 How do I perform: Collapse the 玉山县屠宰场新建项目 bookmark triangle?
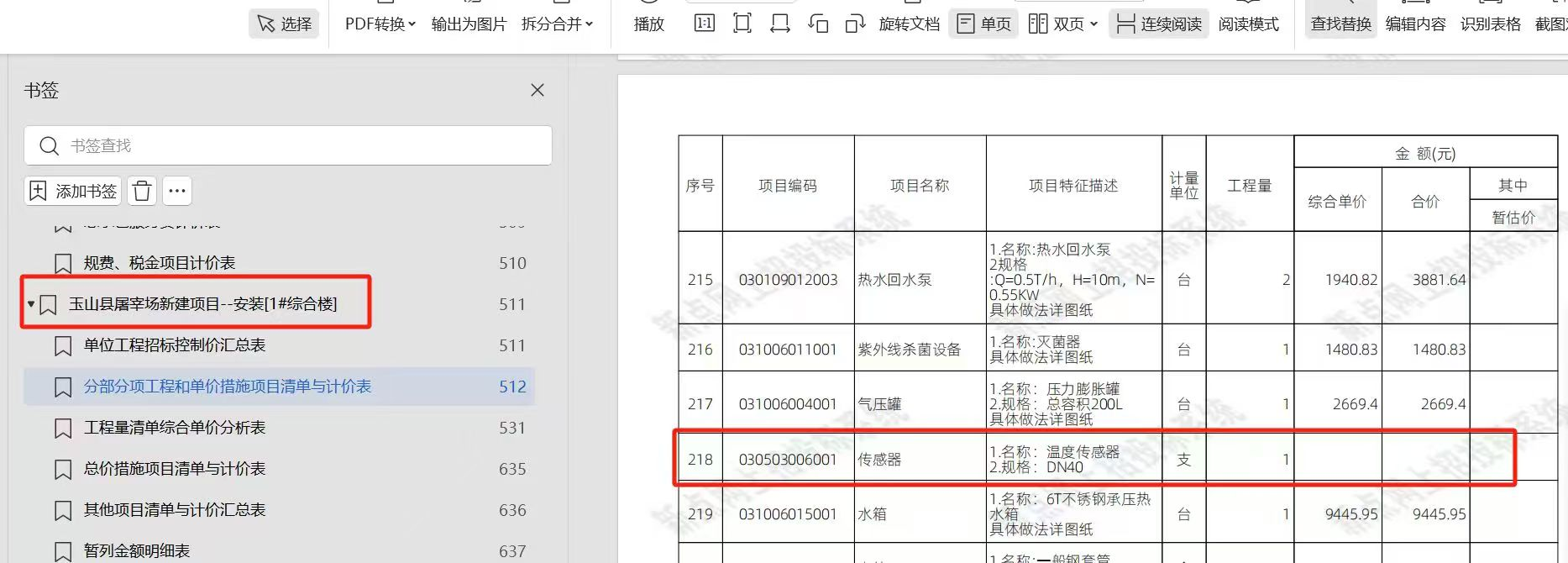pos(31,304)
